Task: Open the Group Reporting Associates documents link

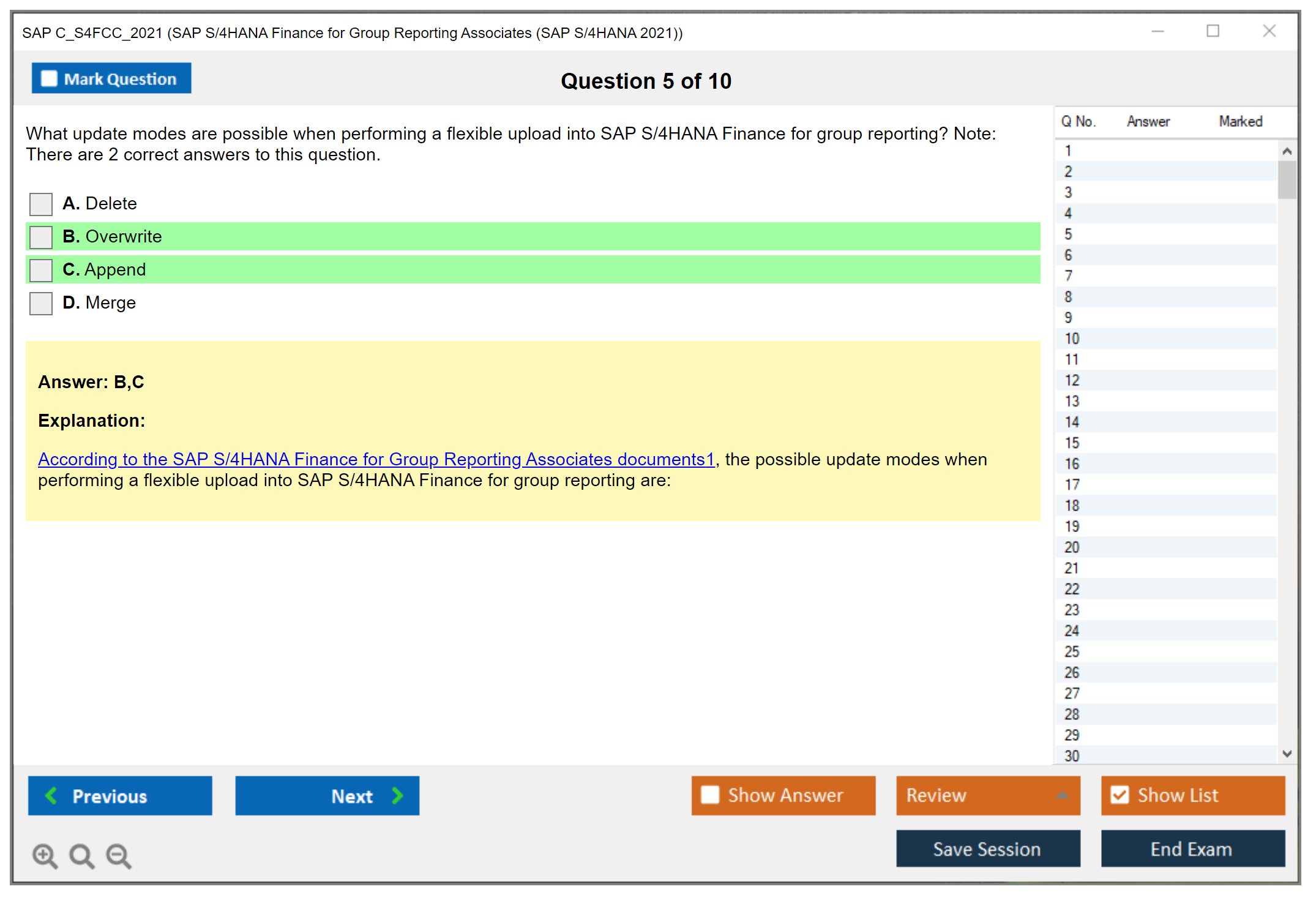Action: pos(376,459)
